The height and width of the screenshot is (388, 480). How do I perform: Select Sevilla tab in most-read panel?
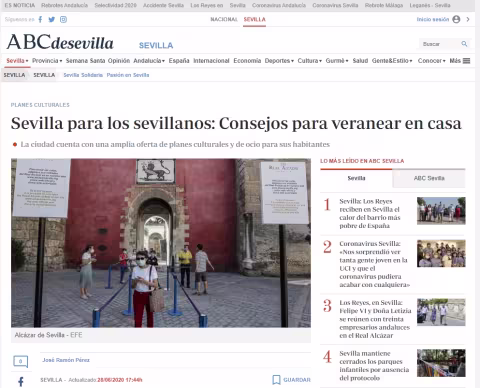356,178
